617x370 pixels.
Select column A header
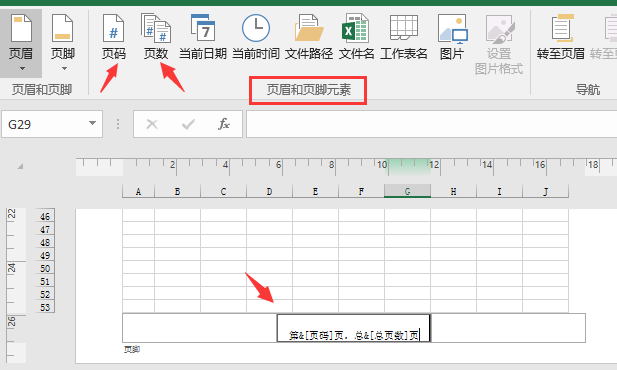(x=139, y=191)
